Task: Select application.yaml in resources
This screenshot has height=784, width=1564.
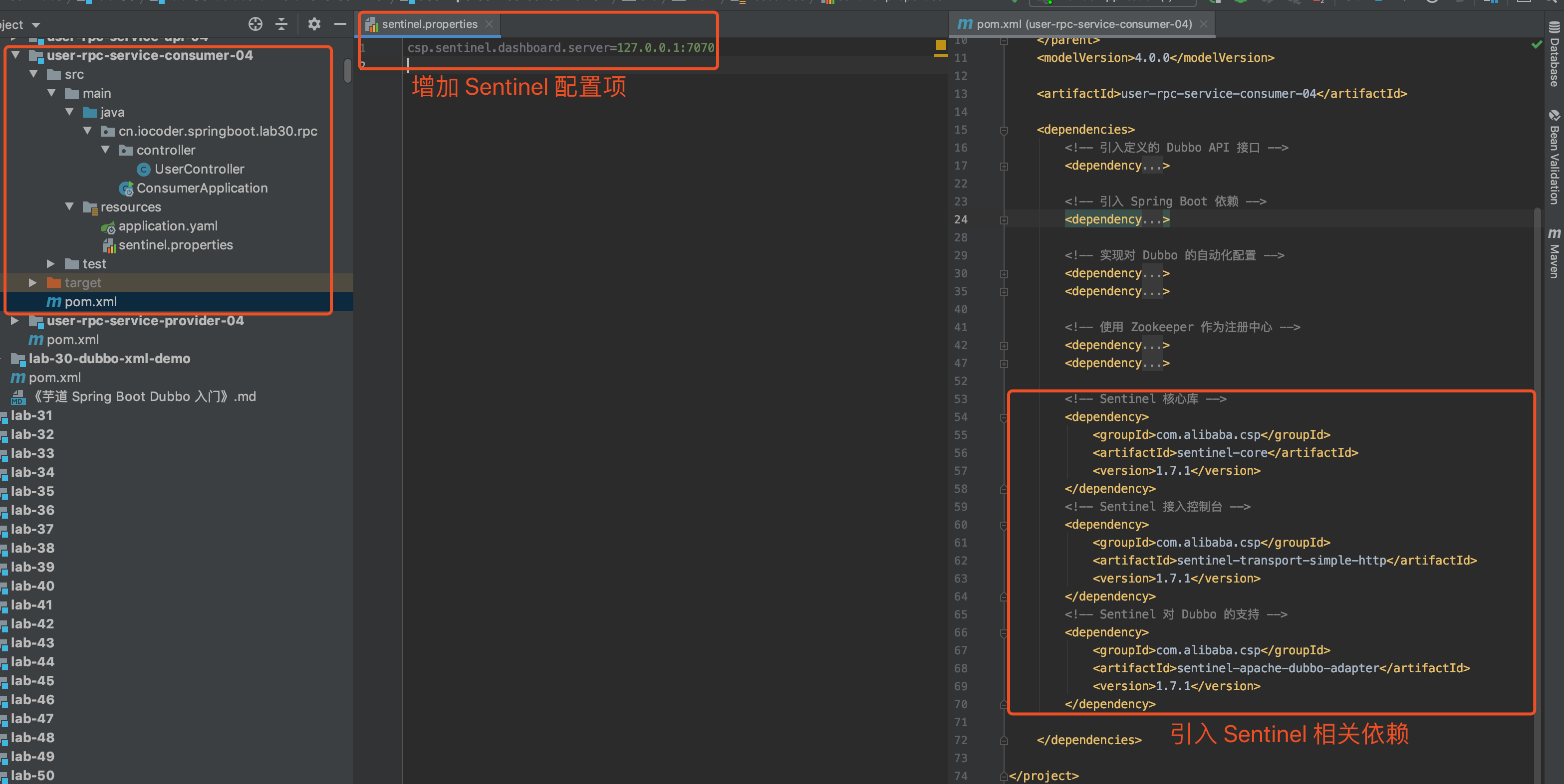Action: (x=168, y=226)
